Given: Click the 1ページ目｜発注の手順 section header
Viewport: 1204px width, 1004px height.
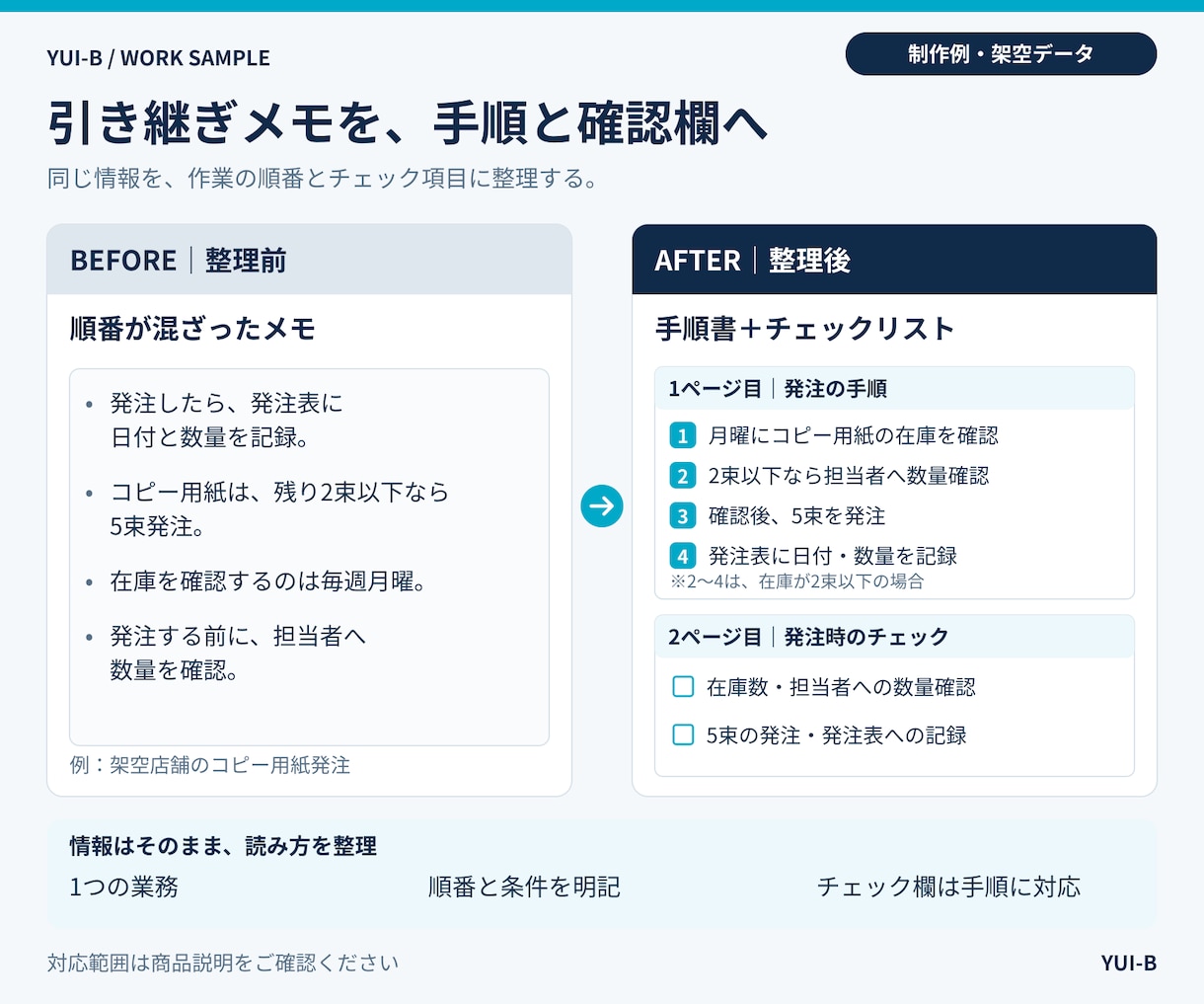Looking at the screenshot, I should click(x=894, y=389).
